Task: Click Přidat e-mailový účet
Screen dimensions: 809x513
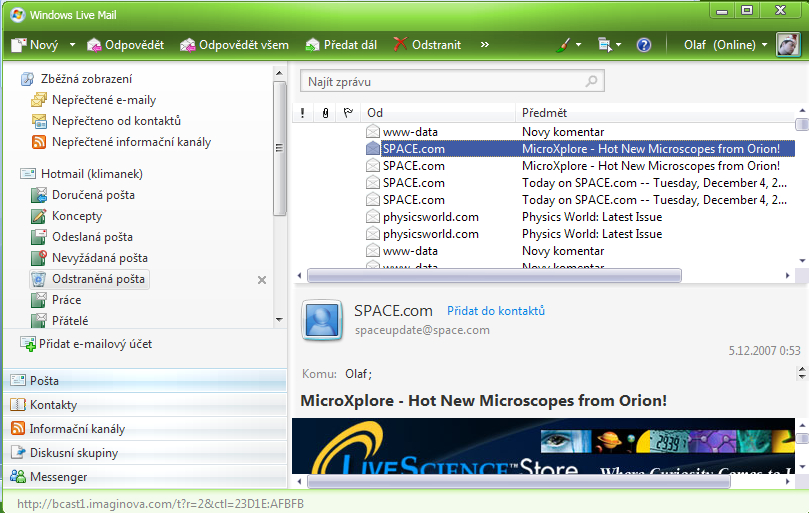Action: click(86, 344)
